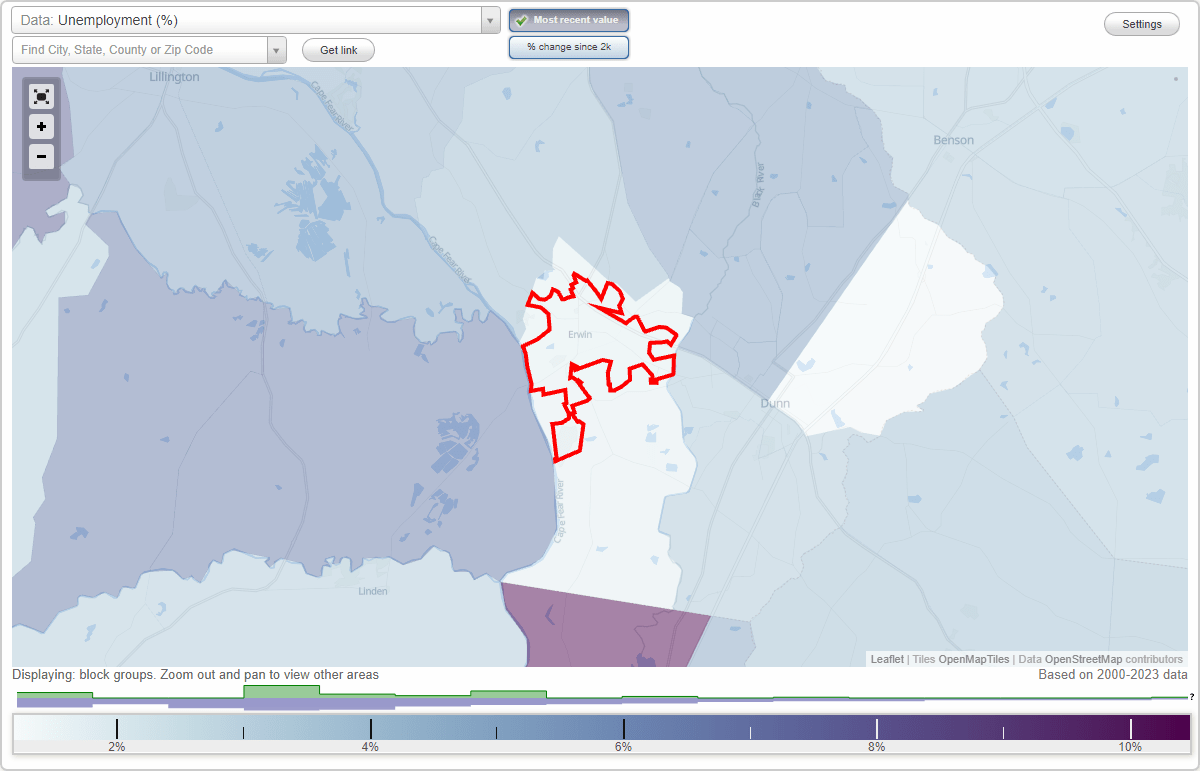Switch to % change since 2k view
1200x771 pixels.
[x=568, y=46]
